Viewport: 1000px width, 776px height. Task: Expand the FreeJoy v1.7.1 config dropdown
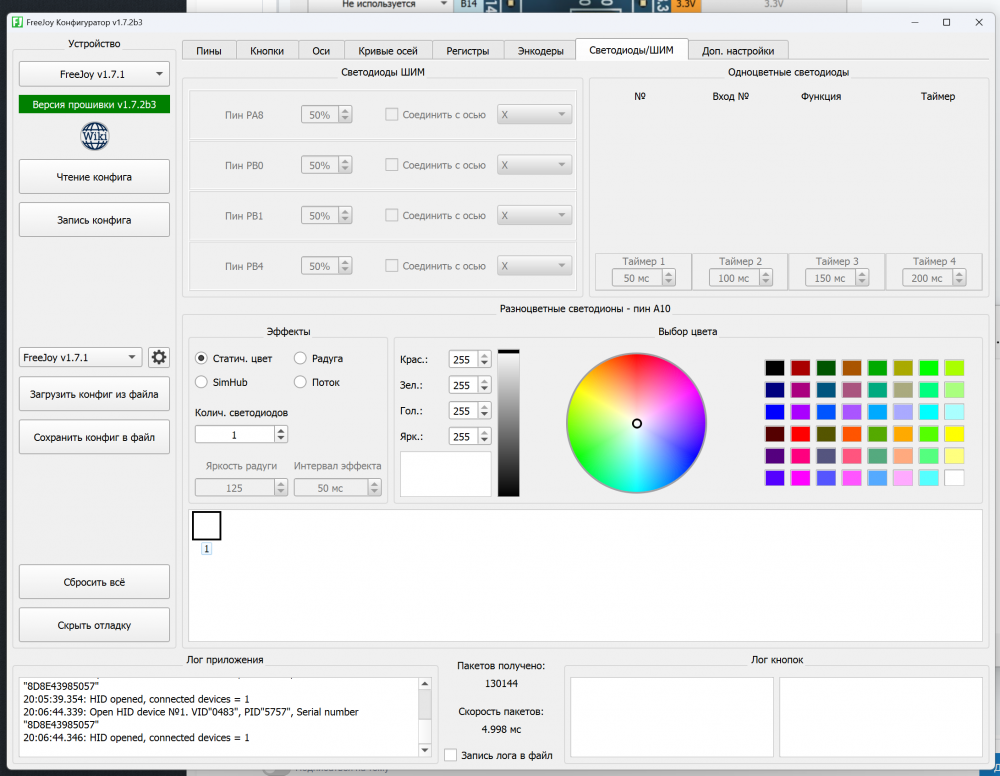point(81,357)
